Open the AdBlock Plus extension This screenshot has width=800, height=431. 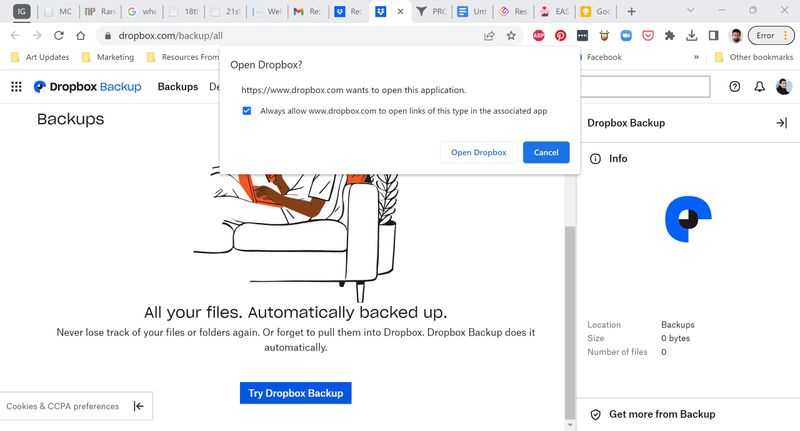(x=538, y=35)
